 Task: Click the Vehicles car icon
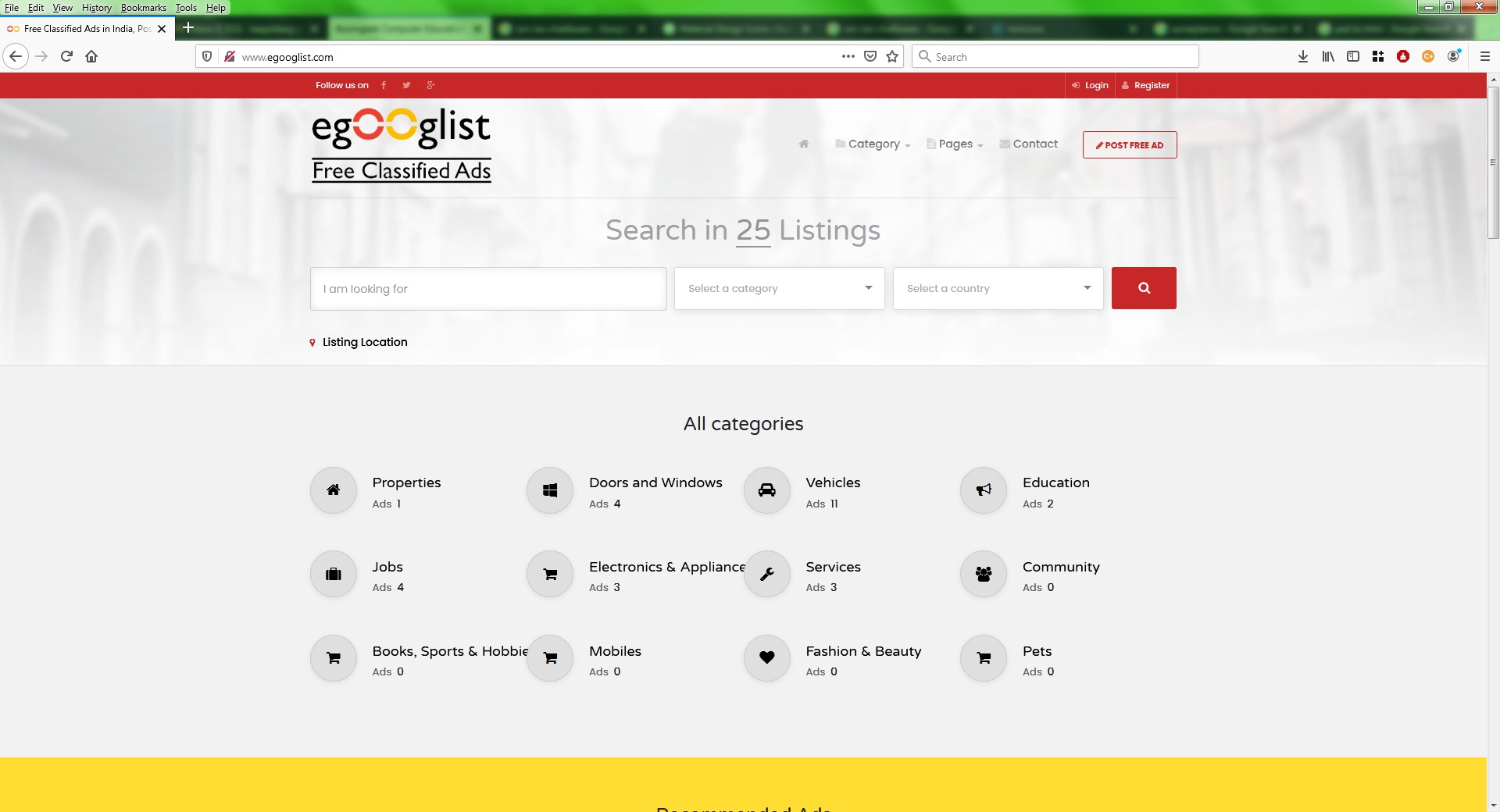[767, 490]
